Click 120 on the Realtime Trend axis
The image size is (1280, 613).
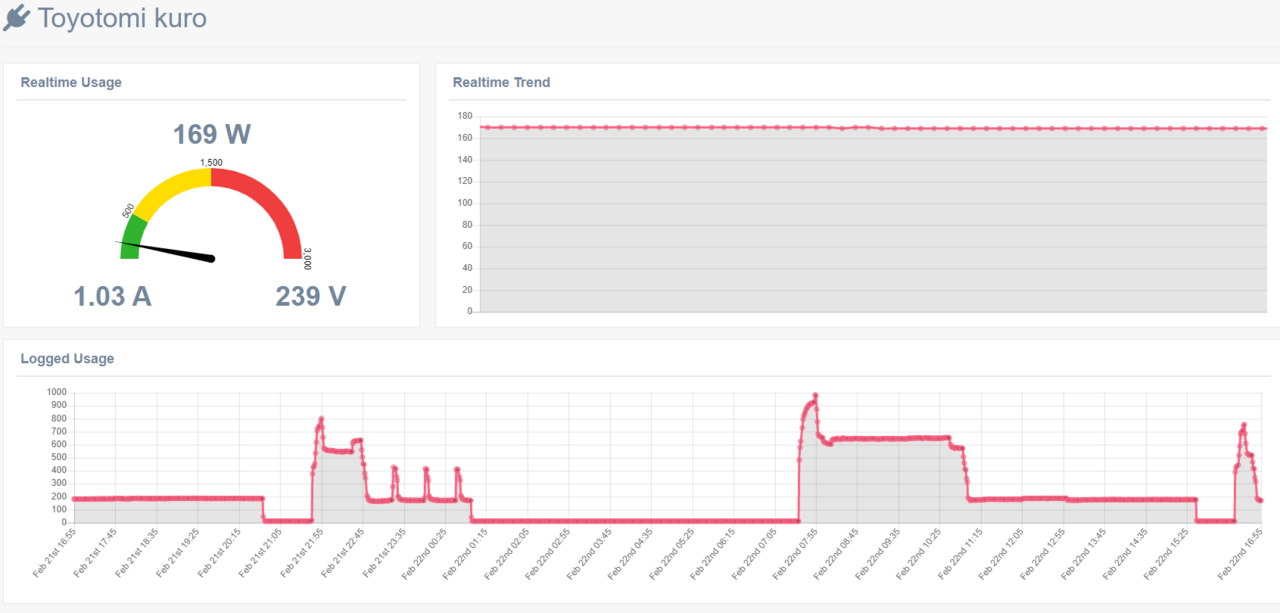[x=464, y=181]
